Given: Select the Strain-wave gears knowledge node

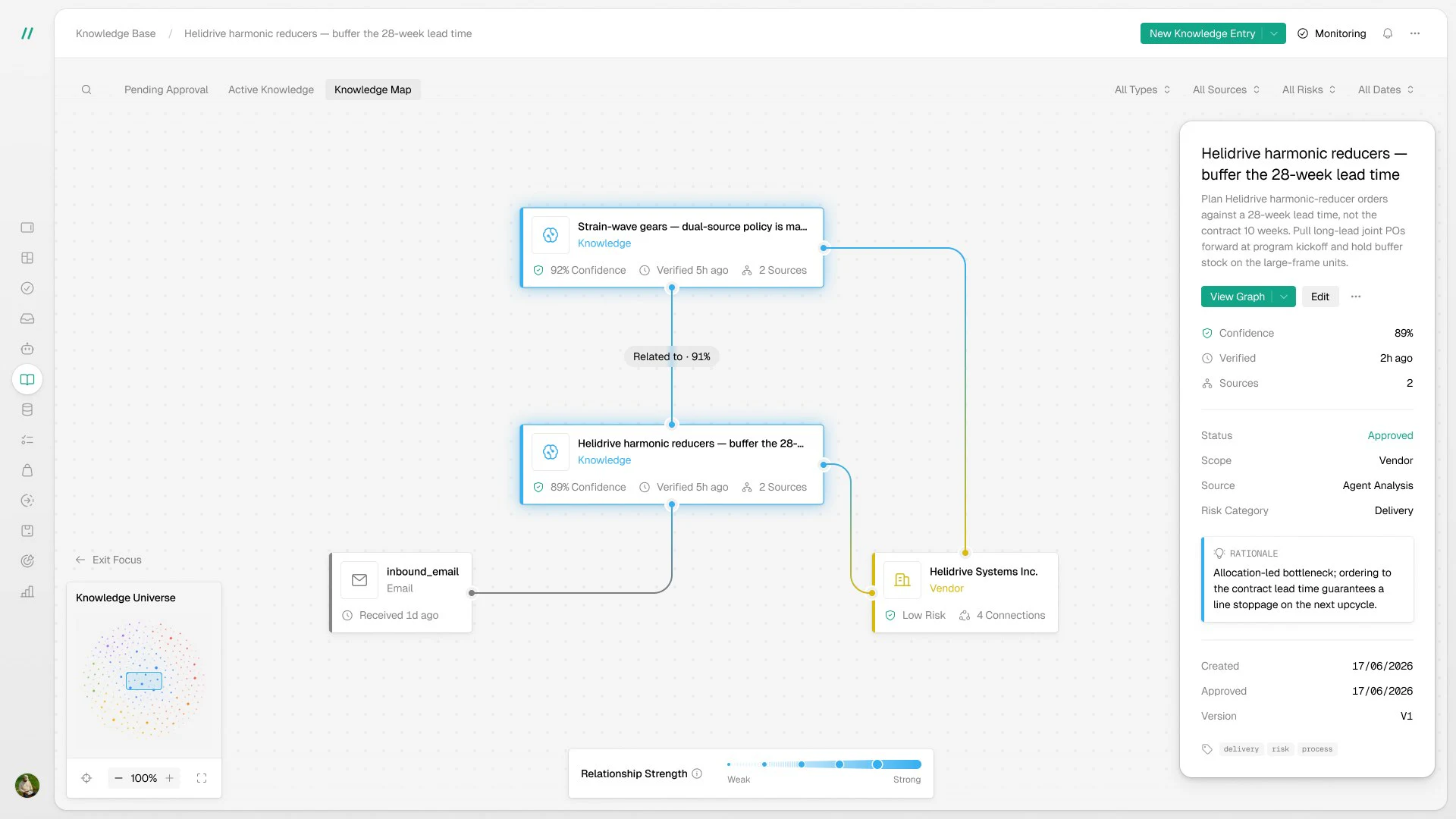Looking at the screenshot, I should pos(672,247).
